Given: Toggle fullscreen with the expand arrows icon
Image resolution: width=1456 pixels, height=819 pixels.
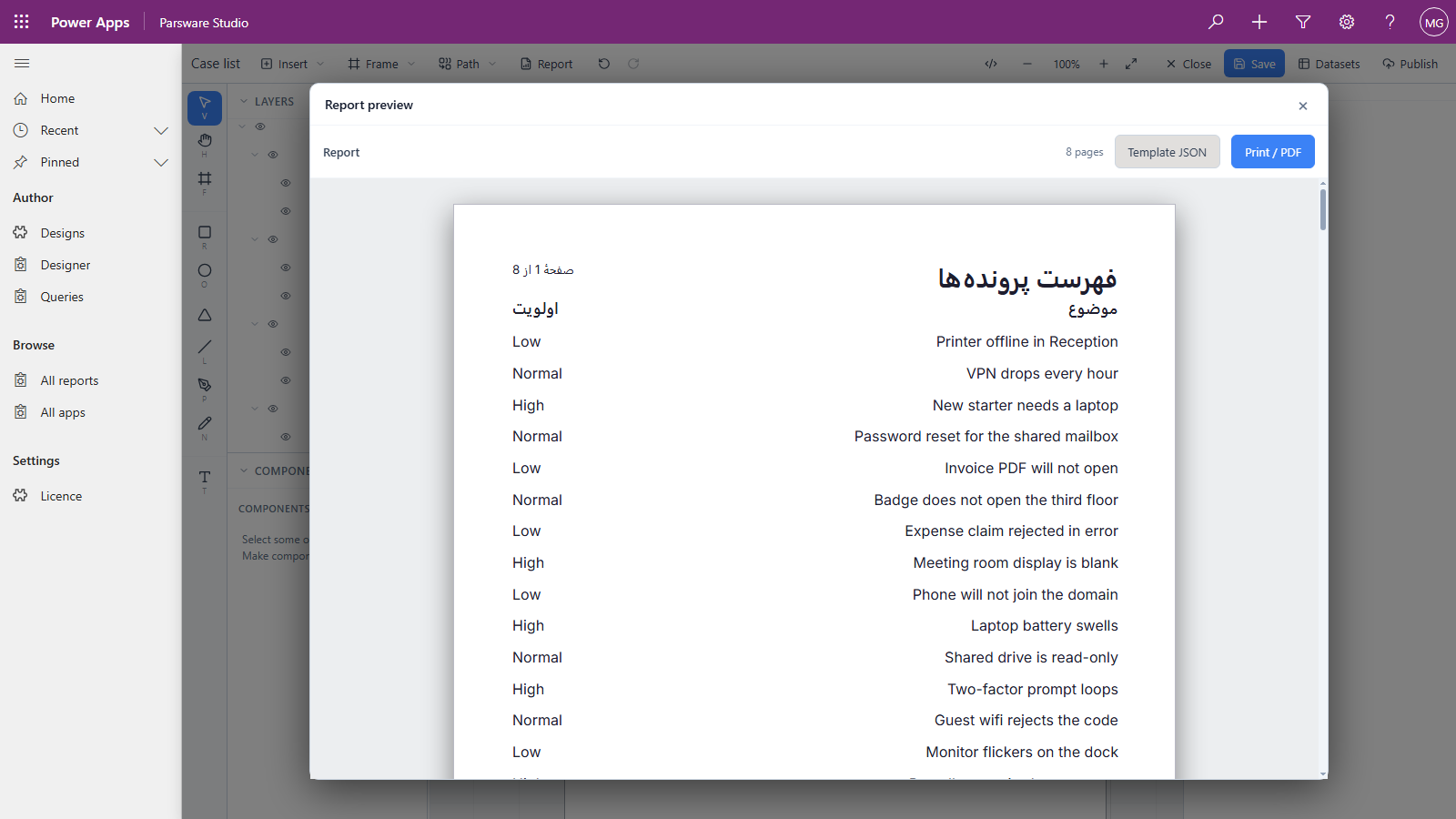Looking at the screenshot, I should pyautogui.click(x=1131, y=64).
